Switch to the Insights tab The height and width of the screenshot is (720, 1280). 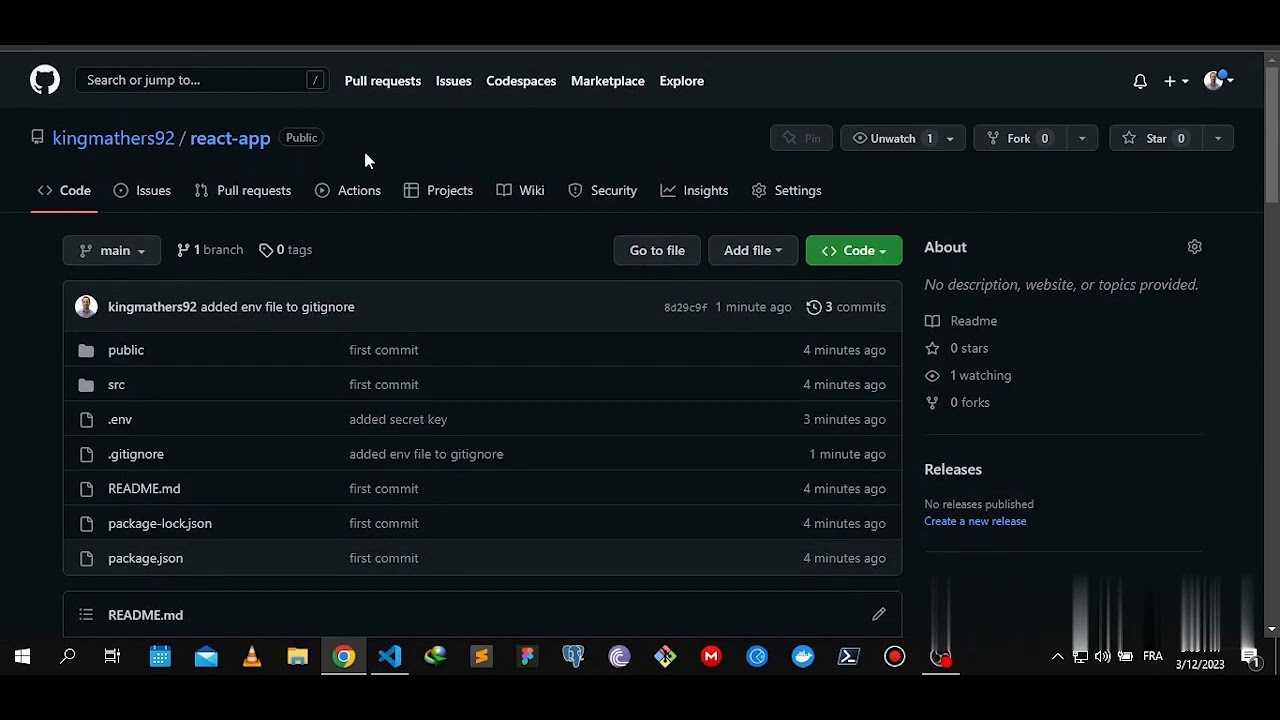click(694, 190)
